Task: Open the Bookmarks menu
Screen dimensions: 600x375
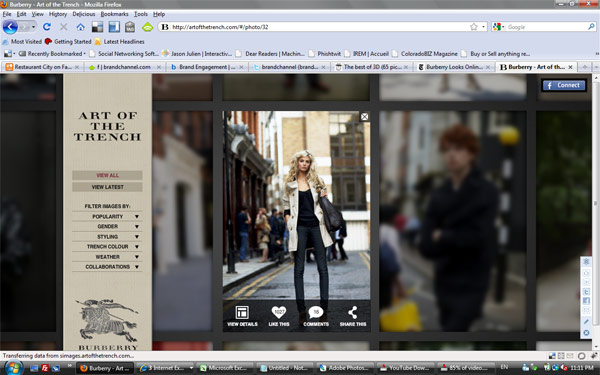Action: (x=114, y=14)
